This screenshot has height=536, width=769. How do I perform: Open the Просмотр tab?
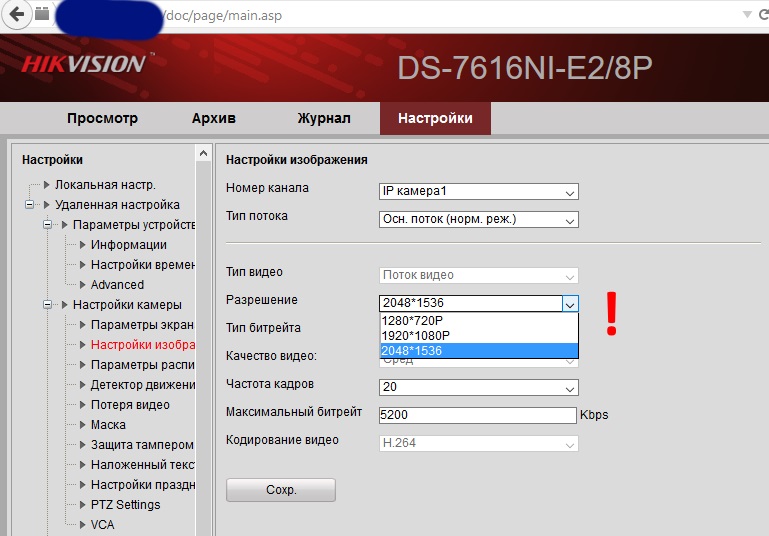pyautogui.click(x=103, y=118)
